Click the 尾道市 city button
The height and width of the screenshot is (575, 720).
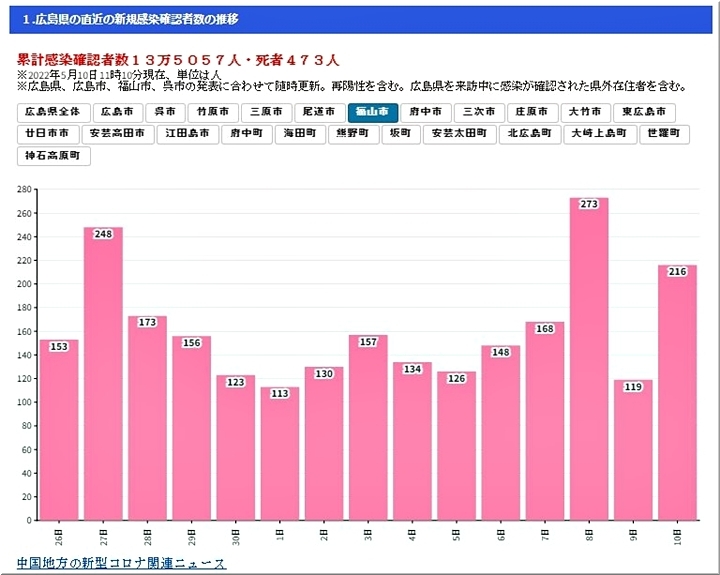click(320, 112)
